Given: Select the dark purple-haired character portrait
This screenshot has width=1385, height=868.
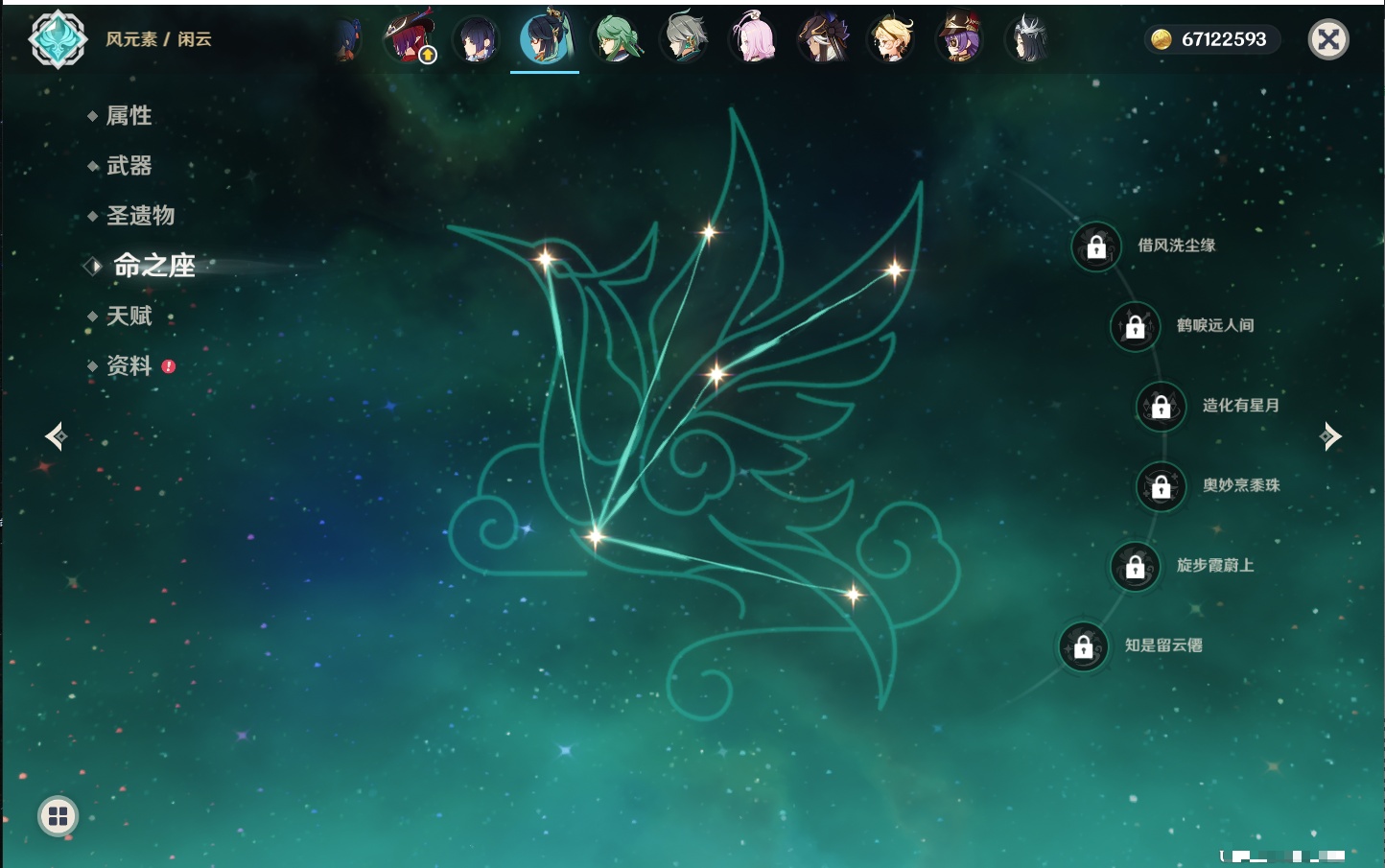Looking at the screenshot, I should (477, 39).
